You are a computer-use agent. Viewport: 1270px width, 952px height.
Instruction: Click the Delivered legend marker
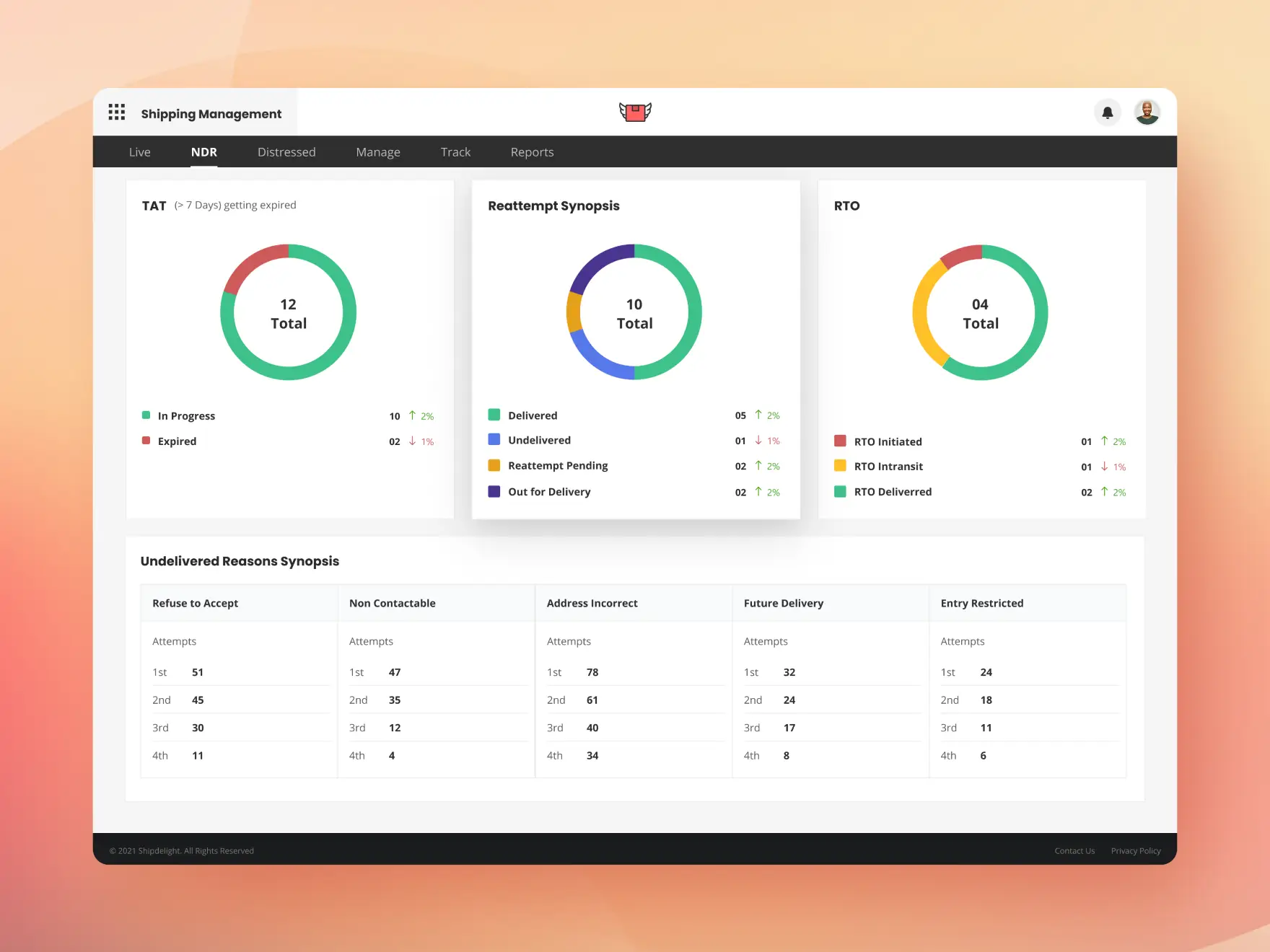tap(494, 415)
